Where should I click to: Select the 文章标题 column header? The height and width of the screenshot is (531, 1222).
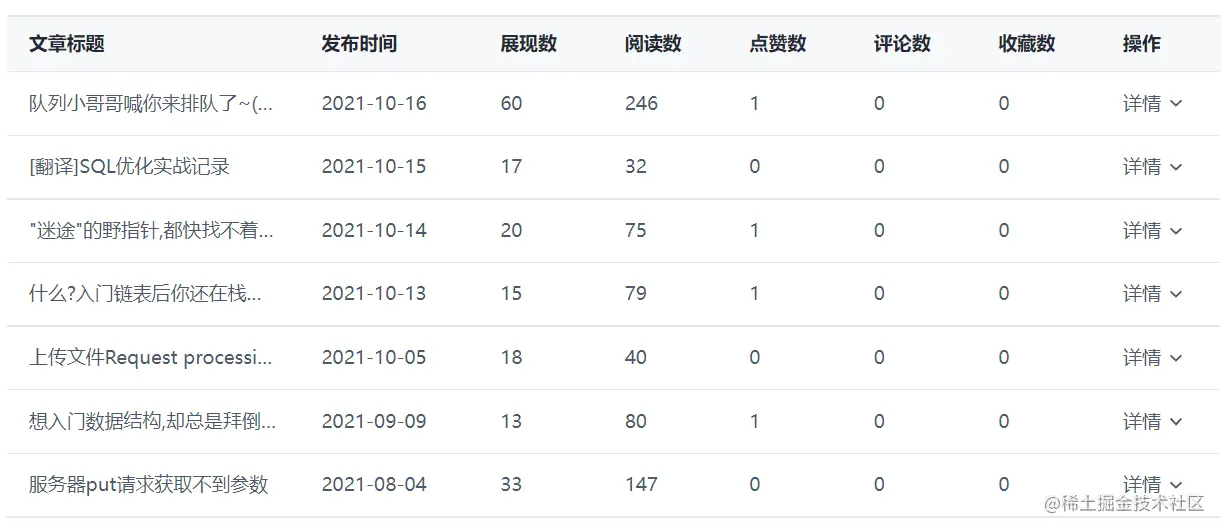pos(67,44)
